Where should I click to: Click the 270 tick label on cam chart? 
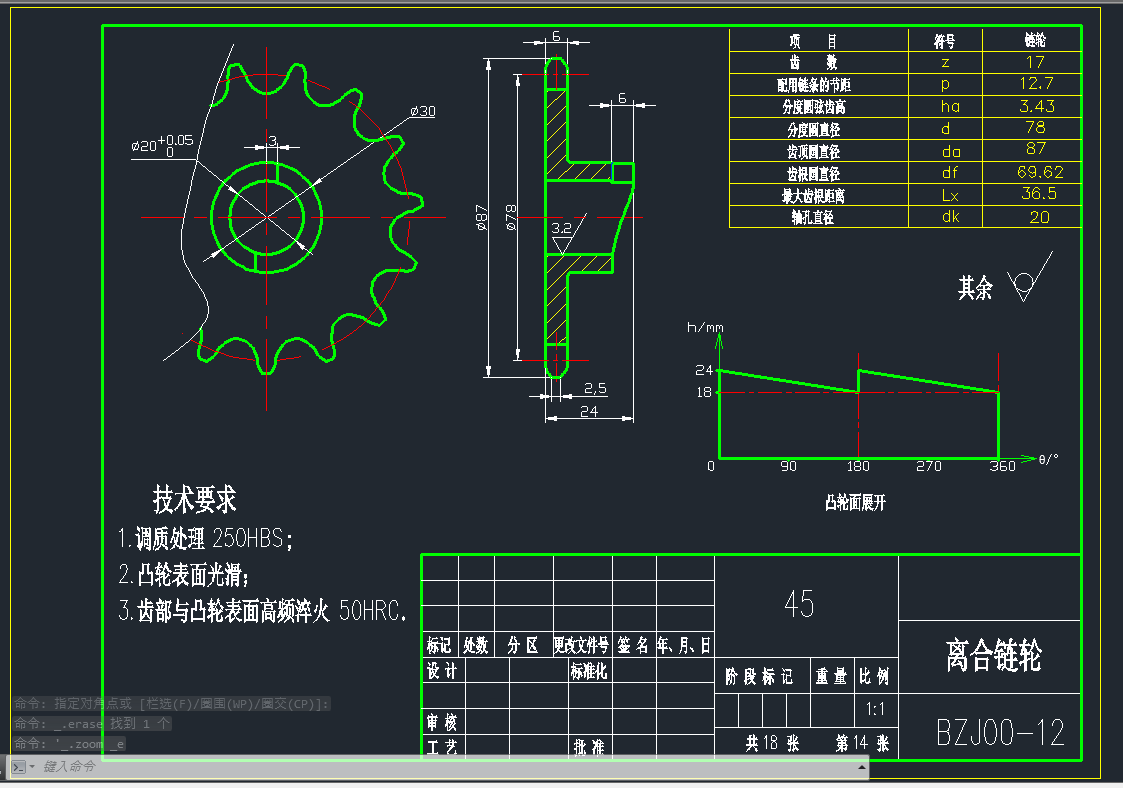tap(929, 466)
